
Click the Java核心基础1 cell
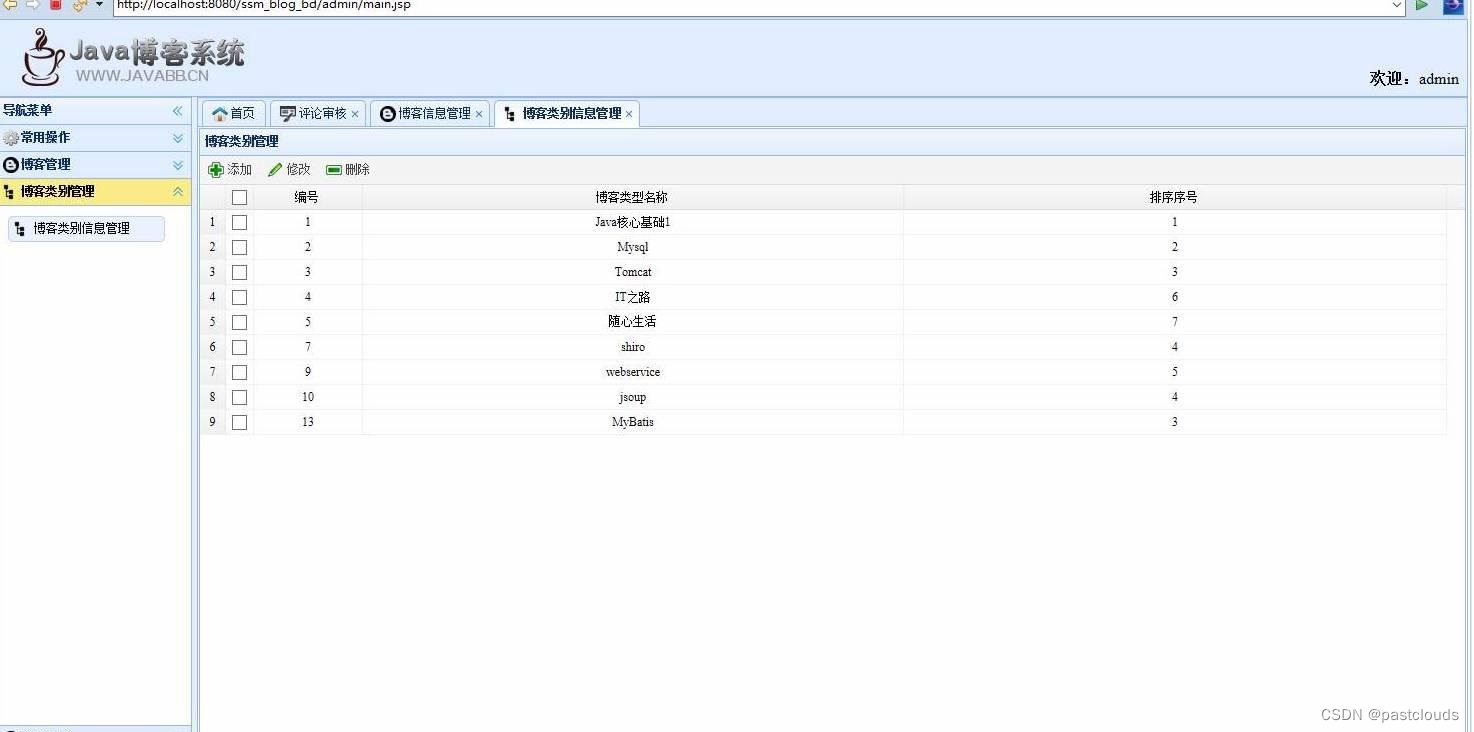coord(632,223)
